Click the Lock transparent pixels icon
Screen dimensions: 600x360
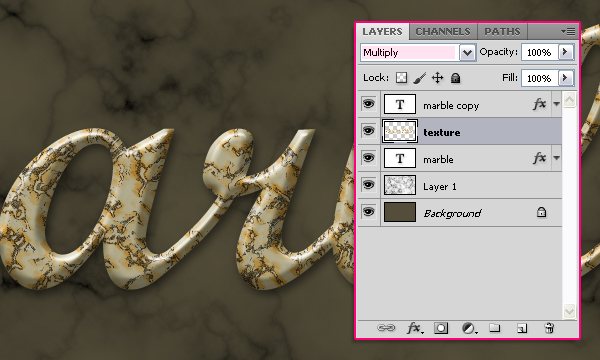[x=401, y=78]
